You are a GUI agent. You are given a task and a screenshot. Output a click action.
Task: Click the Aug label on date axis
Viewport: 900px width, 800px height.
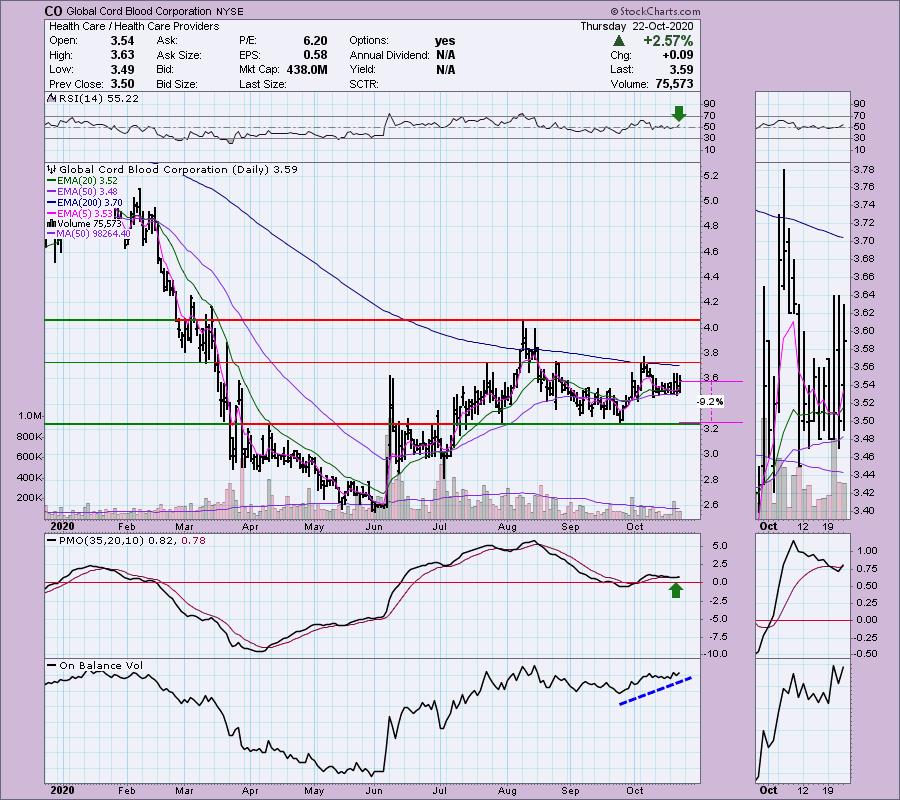pos(508,524)
